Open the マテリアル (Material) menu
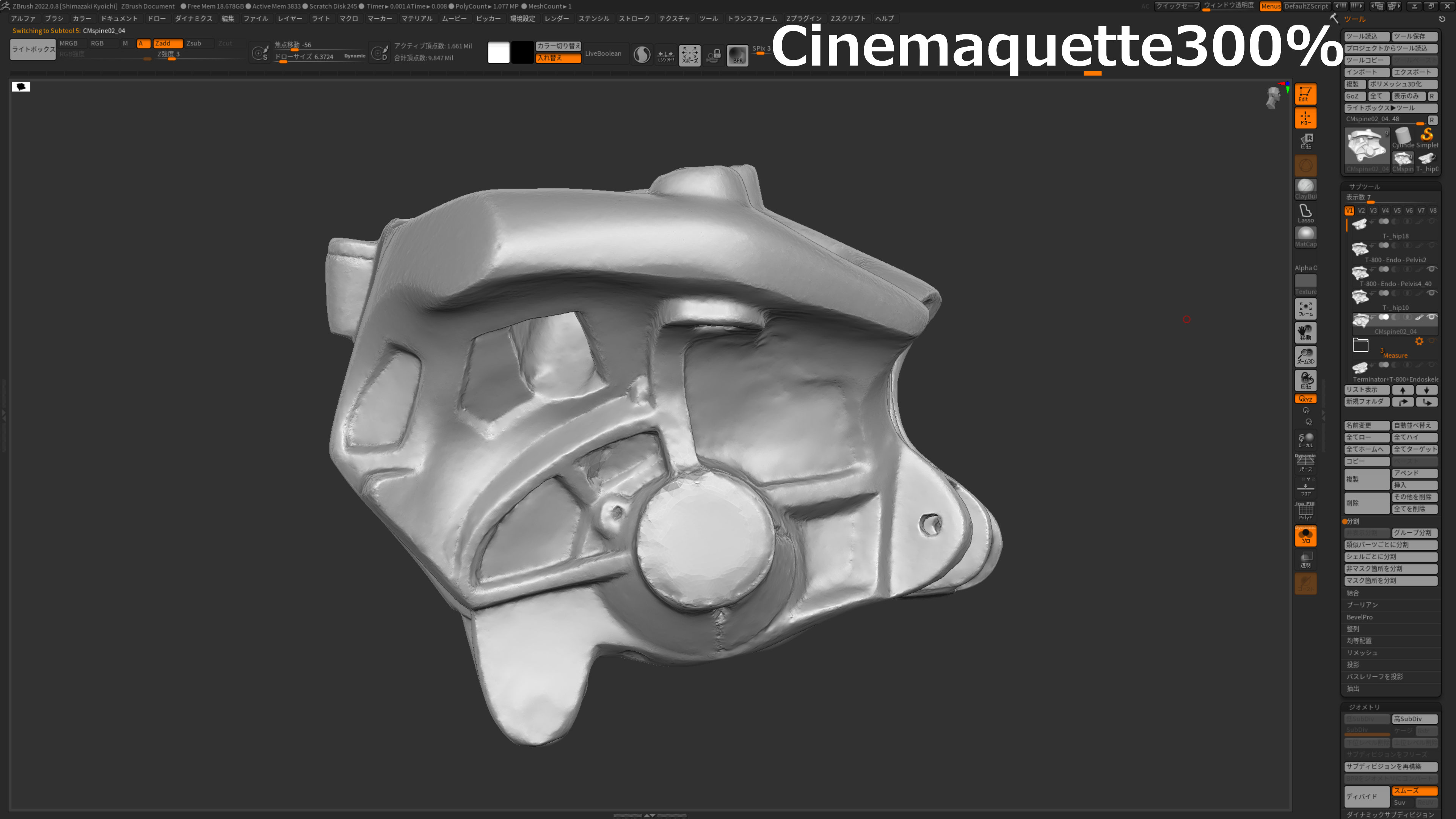Screen dimensions: 1456x819 [417, 19]
